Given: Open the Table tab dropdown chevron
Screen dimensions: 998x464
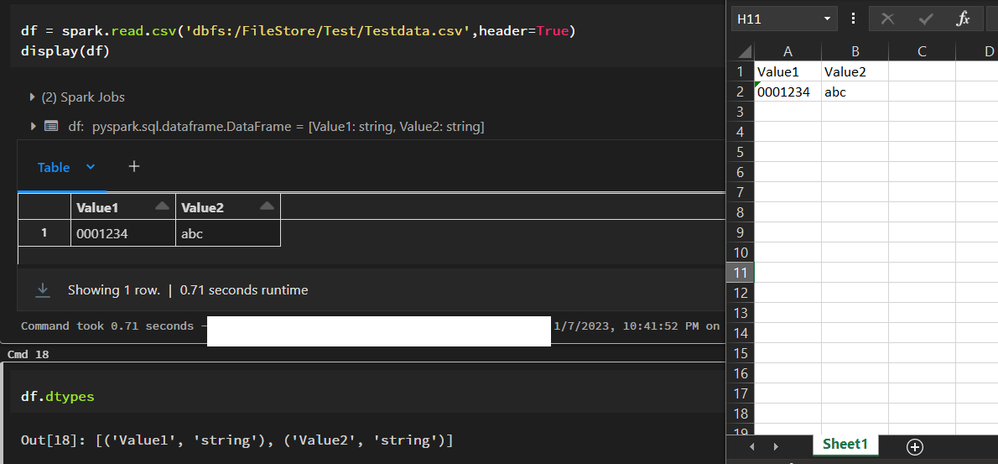Looking at the screenshot, I should click(x=90, y=167).
